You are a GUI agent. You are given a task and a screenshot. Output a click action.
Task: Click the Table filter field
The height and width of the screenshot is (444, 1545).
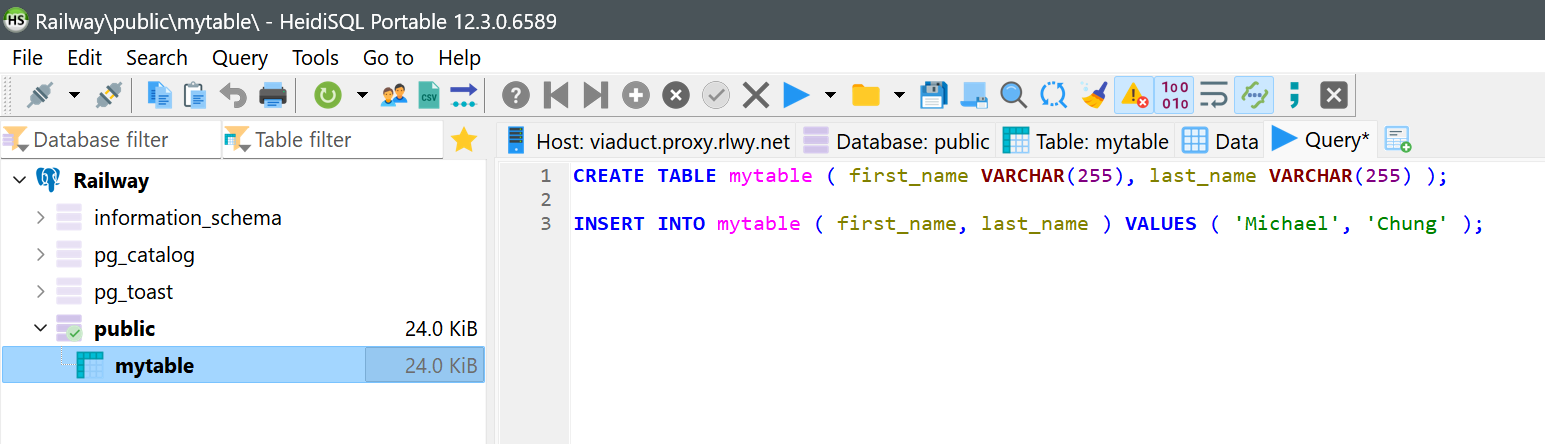coord(332,140)
